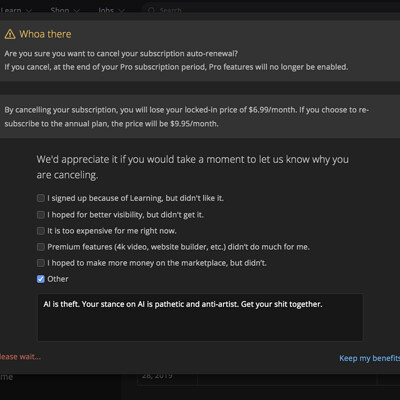Click the 'Whoa there' heading

(x=45, y=34)
